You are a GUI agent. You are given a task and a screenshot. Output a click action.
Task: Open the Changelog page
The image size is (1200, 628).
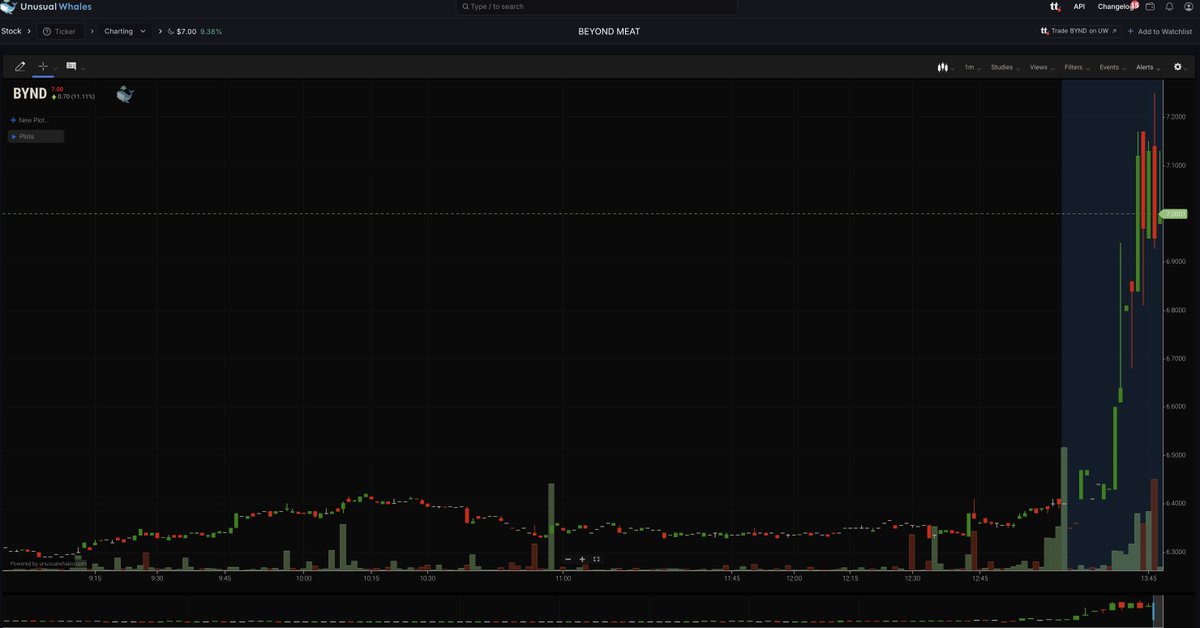click(1115, 7)
